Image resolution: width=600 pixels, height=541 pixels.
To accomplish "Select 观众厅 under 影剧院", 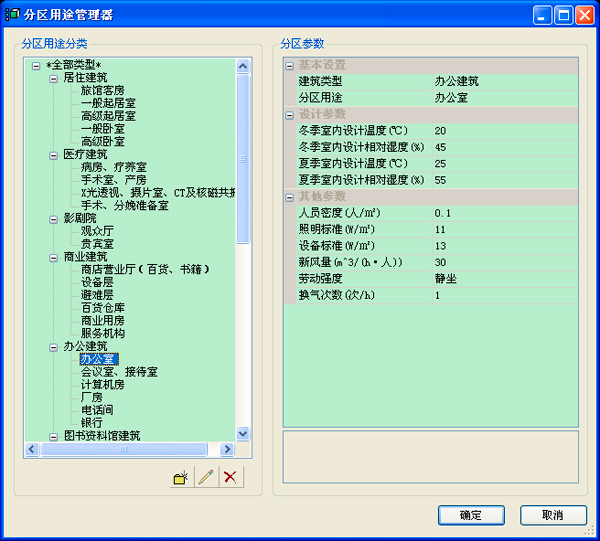I will point(96,231).
